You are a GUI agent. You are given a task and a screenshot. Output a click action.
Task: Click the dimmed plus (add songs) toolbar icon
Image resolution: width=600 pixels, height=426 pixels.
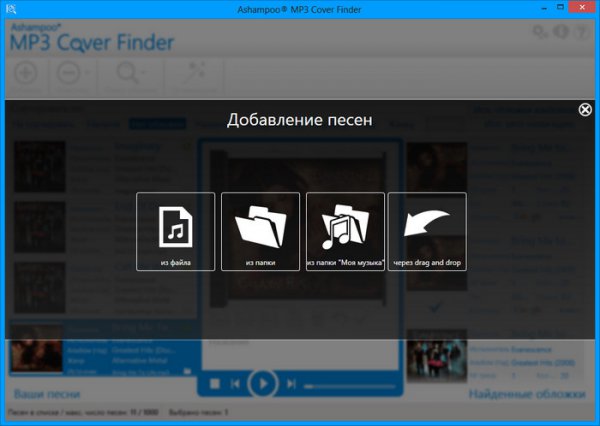pyautogui.click(x=26, y=73)
